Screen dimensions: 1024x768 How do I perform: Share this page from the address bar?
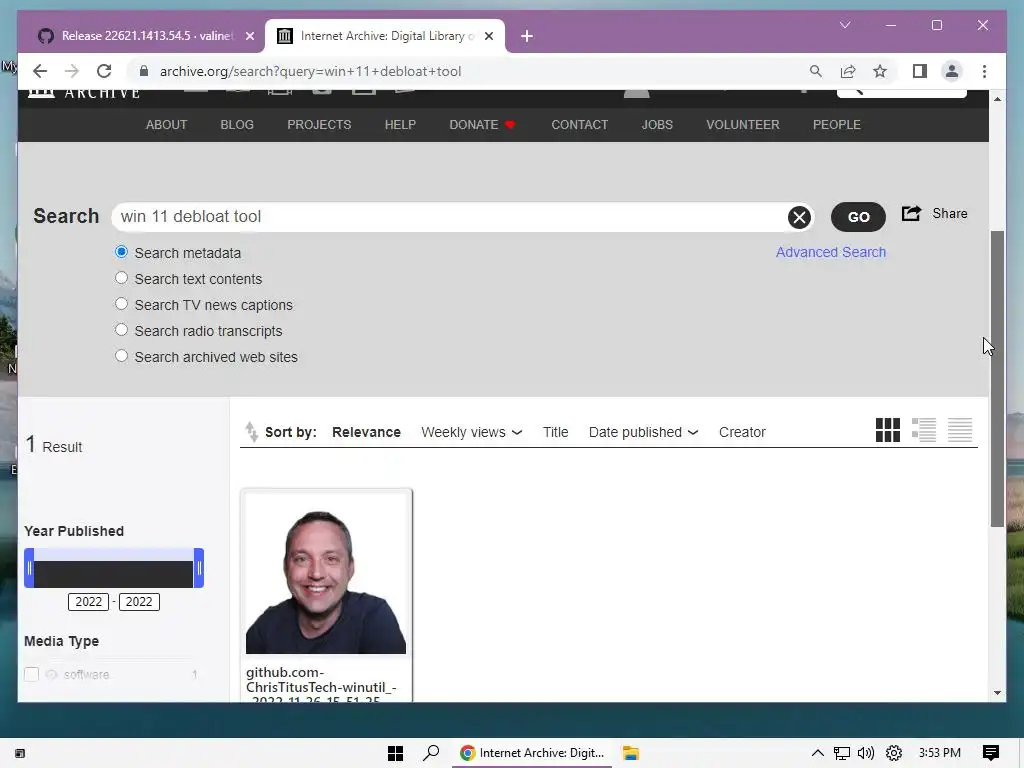tap(848, 71)
